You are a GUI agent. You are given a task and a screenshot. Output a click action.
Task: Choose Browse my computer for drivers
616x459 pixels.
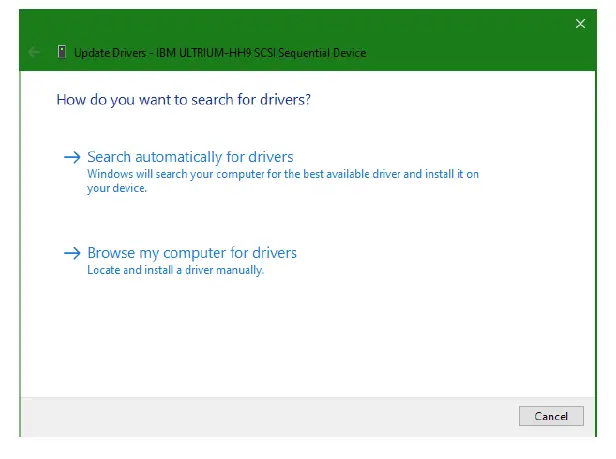click(192, 253)
